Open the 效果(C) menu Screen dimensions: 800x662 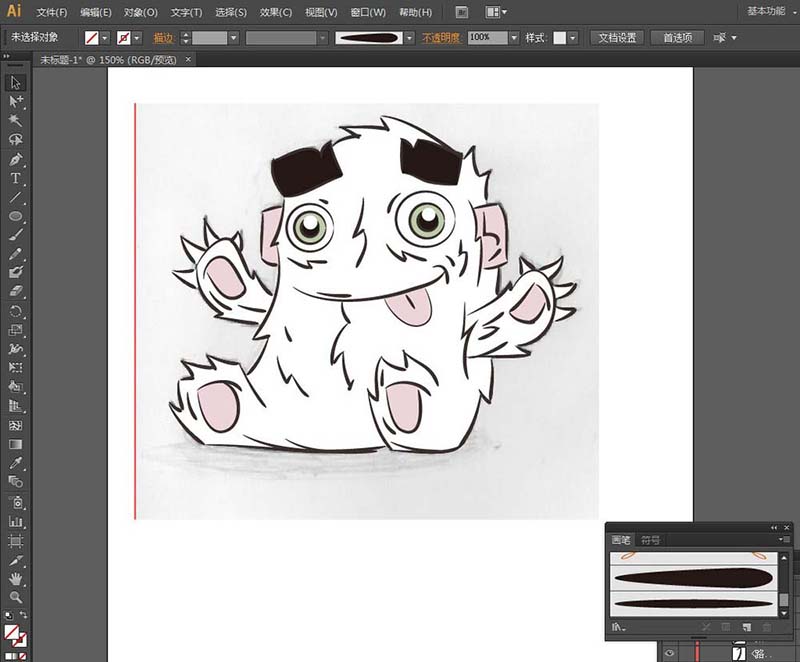point(276,12)
